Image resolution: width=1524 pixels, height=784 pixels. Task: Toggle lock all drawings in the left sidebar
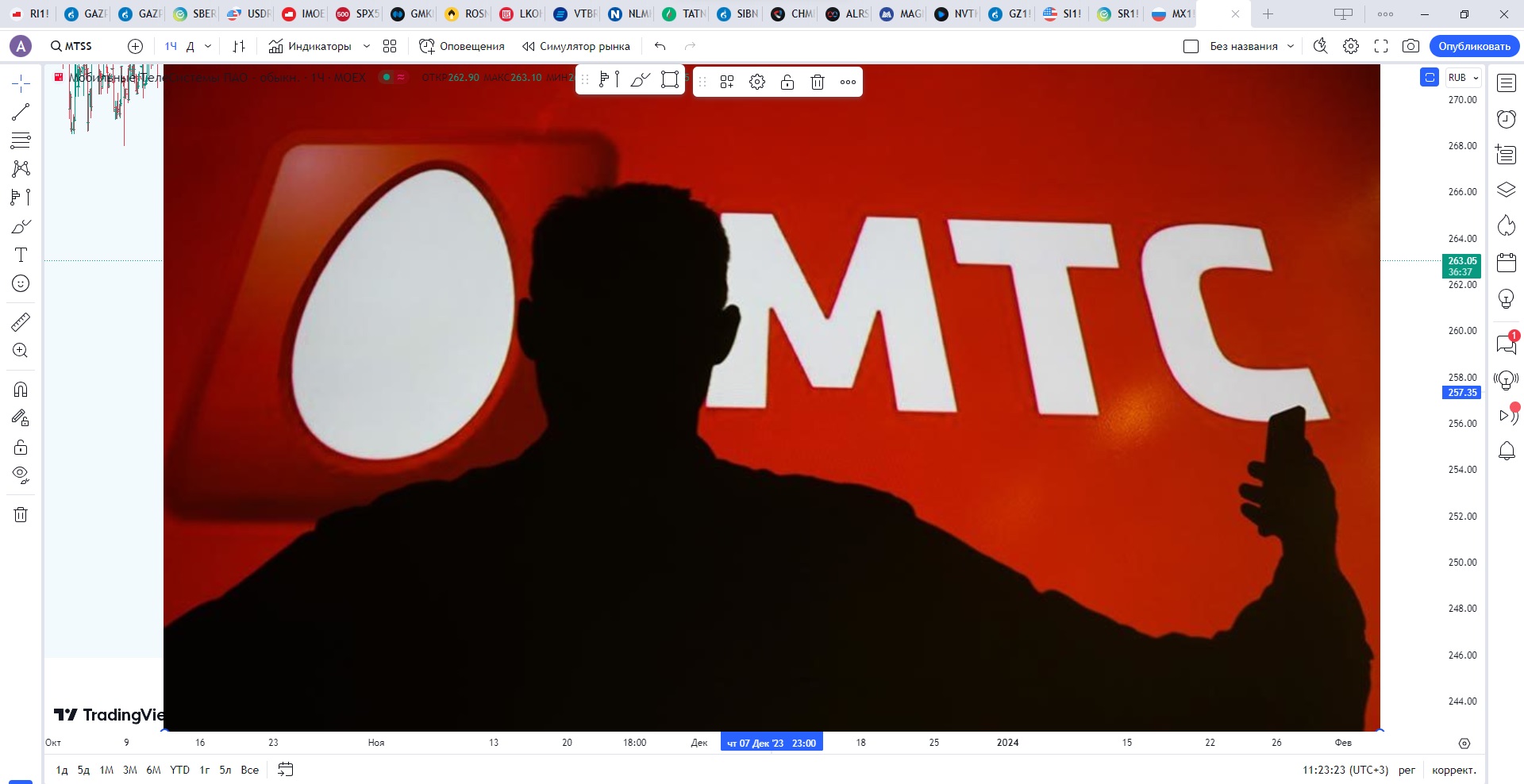[21, 447]
